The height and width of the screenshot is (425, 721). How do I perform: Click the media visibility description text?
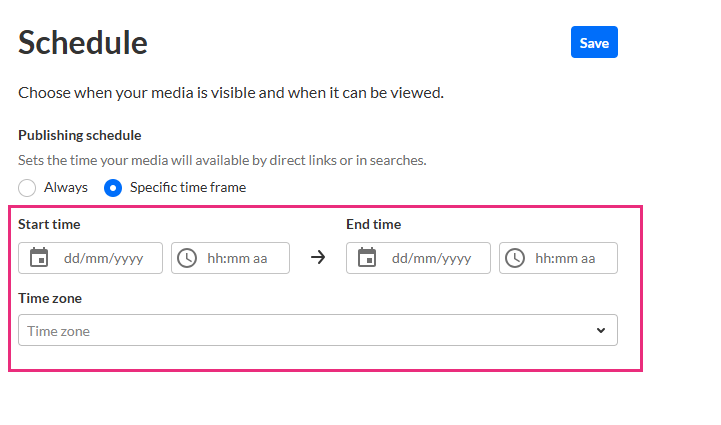[x=230, y=93]
